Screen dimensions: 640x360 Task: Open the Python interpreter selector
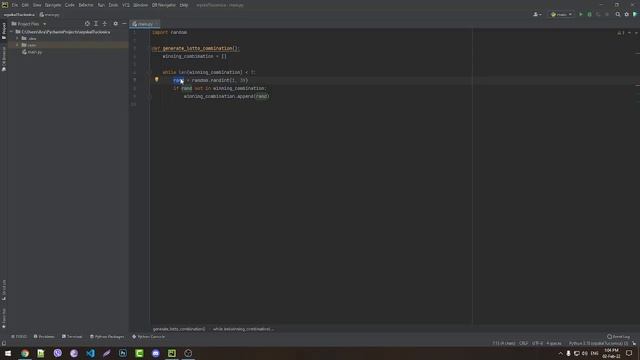pyautogui.click(x=598, y=344)
